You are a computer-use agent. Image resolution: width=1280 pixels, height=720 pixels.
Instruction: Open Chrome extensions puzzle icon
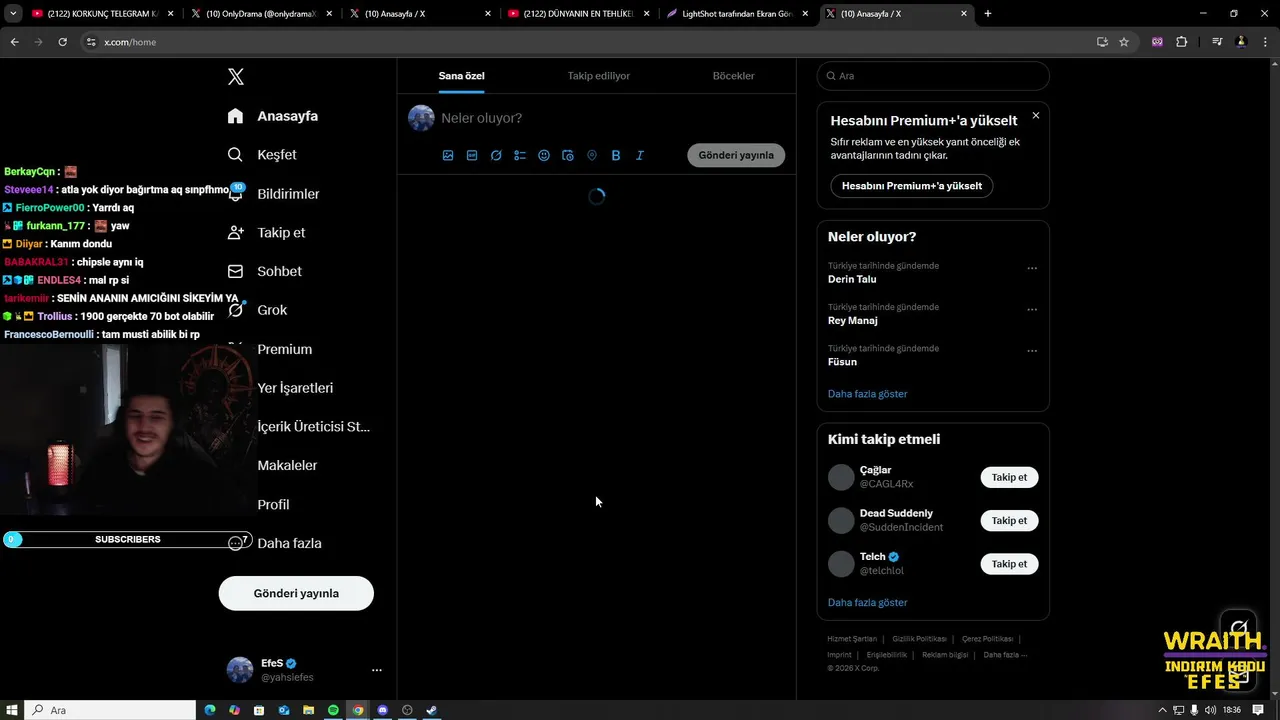(1182, 42)
